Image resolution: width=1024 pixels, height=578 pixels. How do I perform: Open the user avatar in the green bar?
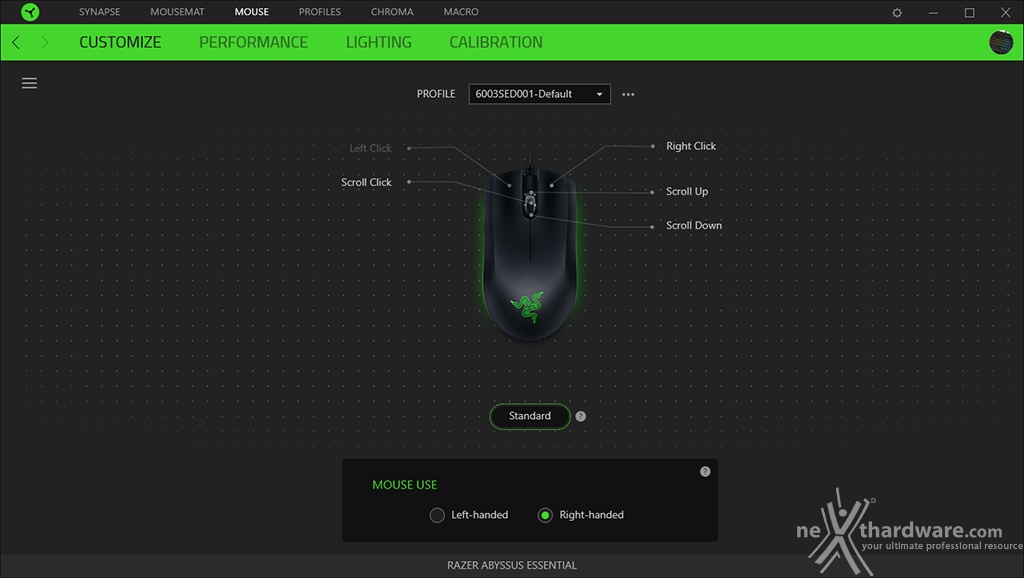click(1001, 42)
